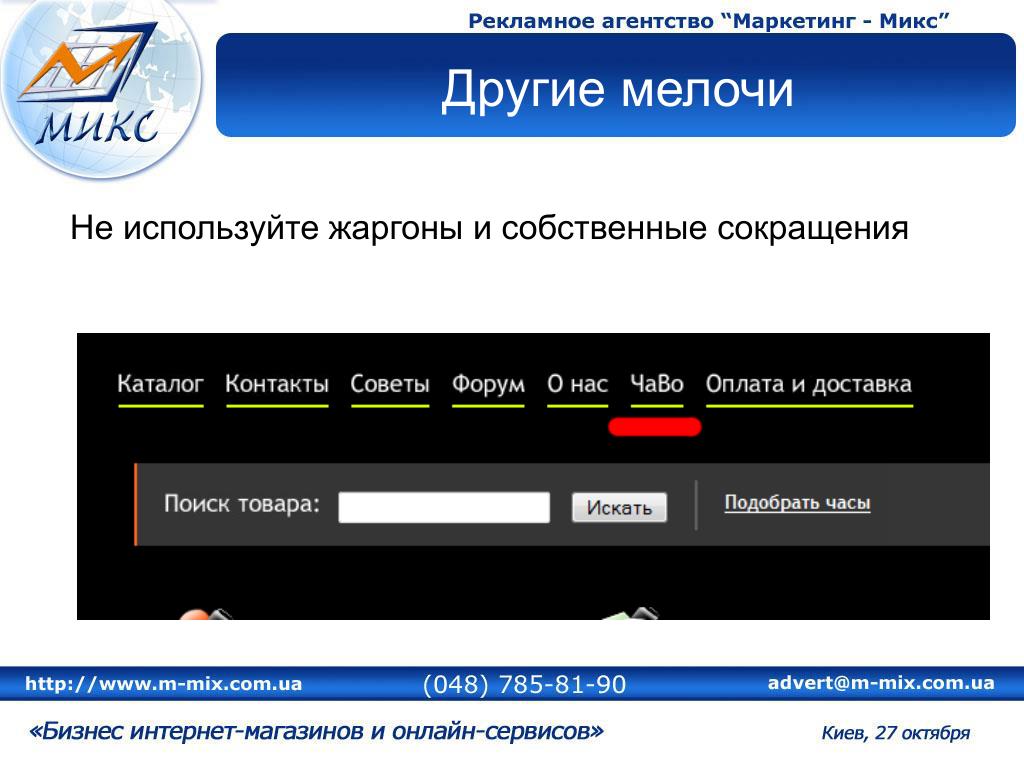Open the Форум menu link

click(x=488, y=384)
